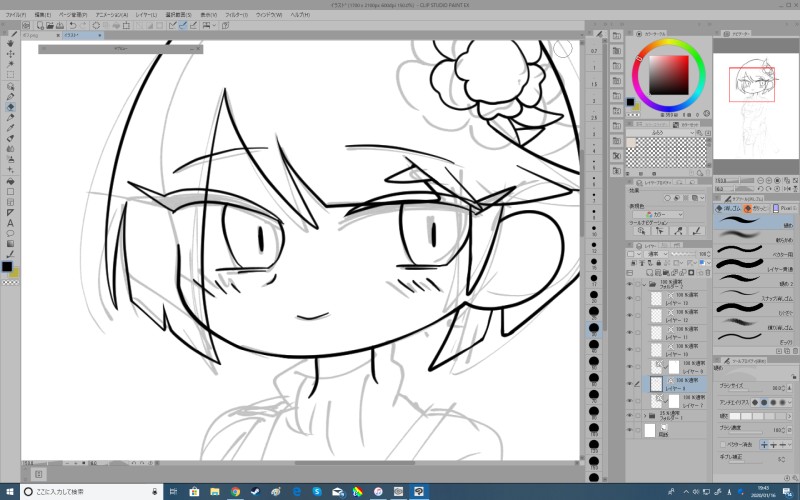The image size is (800, 500).
Task: Select the Text tool
Action: coord(10,223)
